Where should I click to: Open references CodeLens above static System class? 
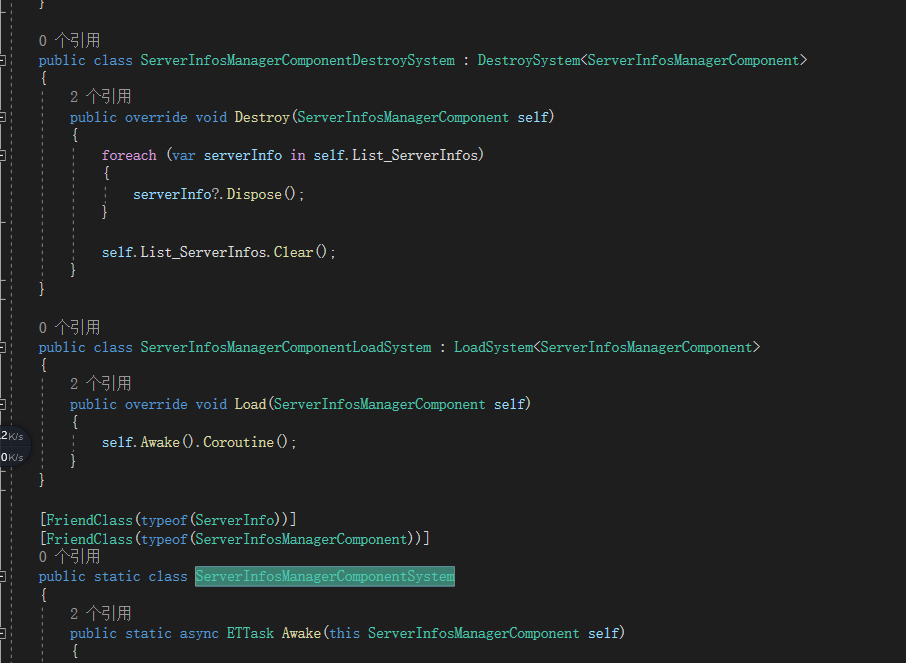coord(69,557)
